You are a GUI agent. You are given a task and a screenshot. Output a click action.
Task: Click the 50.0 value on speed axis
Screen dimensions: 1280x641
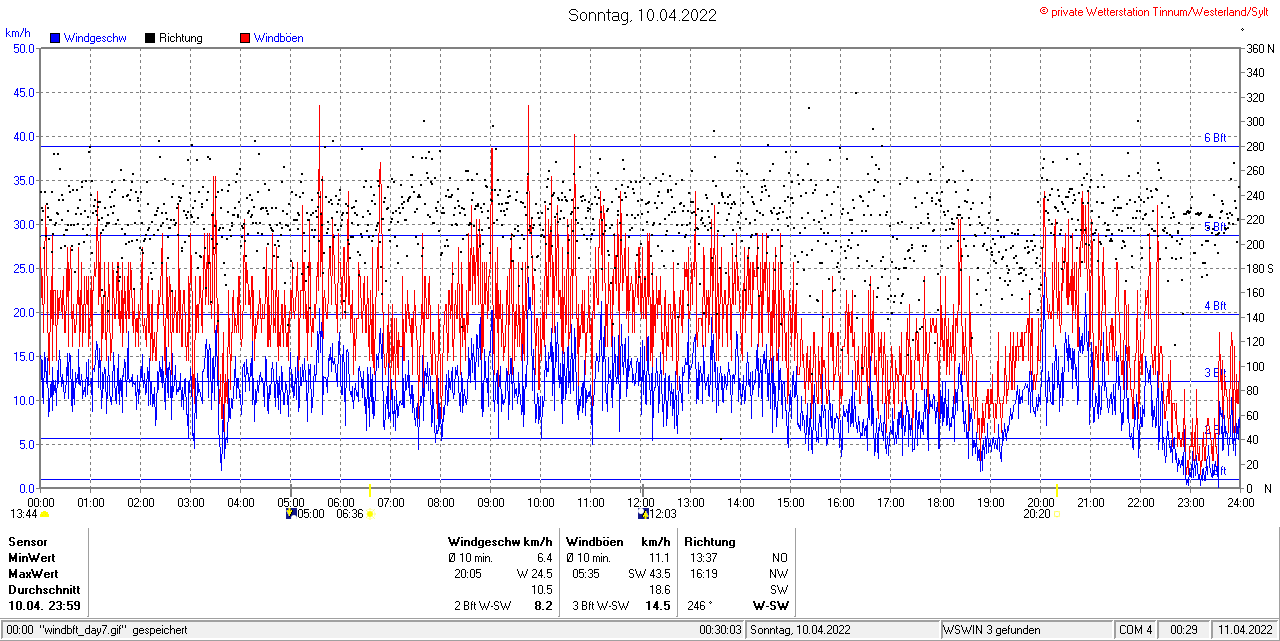[x=22, y=48]
